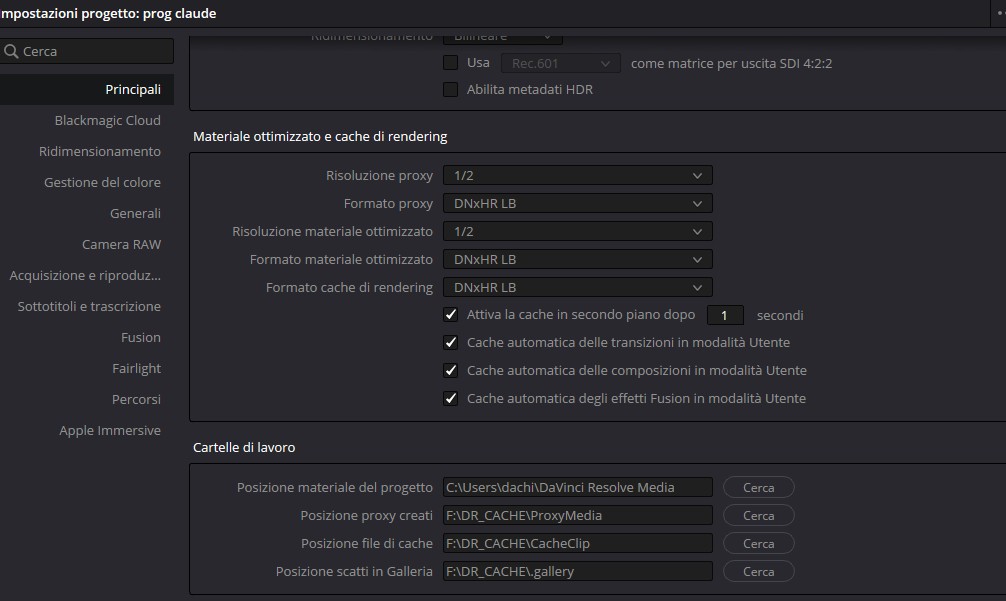Click the Posizione materiale del progetto path field
The width and height of the screenshot is (1006, 601).
[577, 487]
